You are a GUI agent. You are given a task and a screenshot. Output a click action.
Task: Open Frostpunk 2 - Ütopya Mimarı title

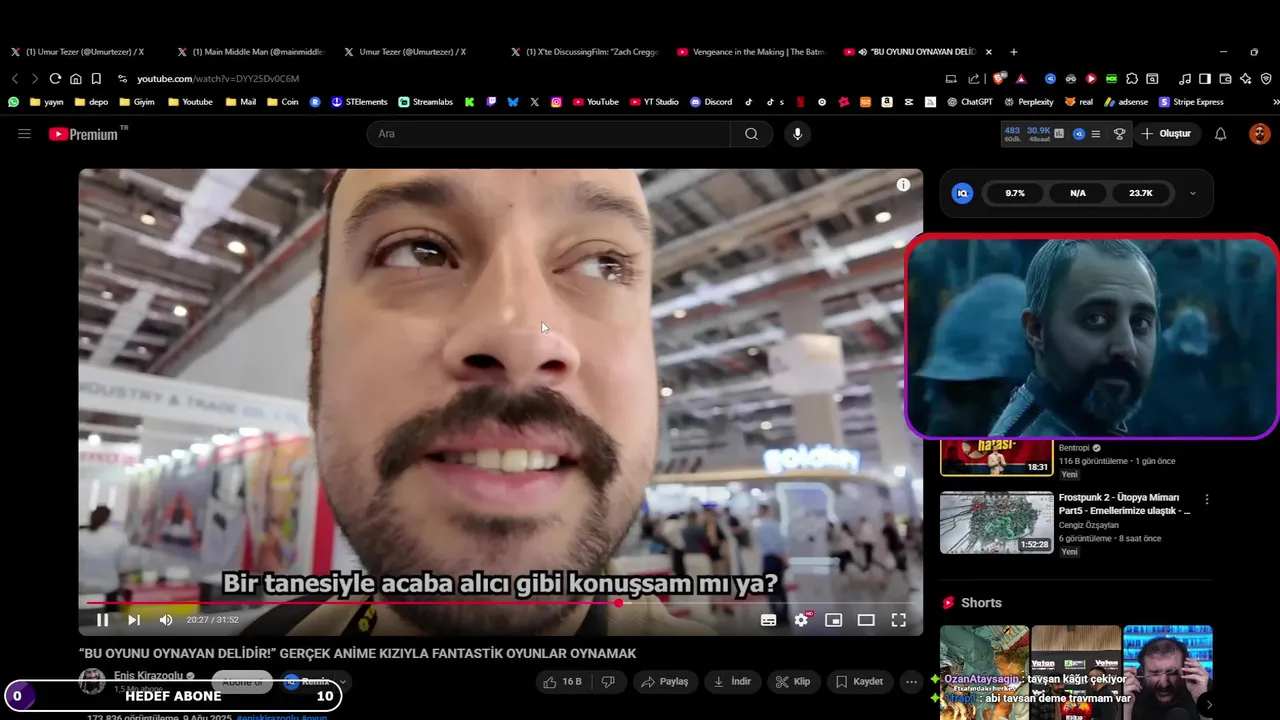[1124, 504]
